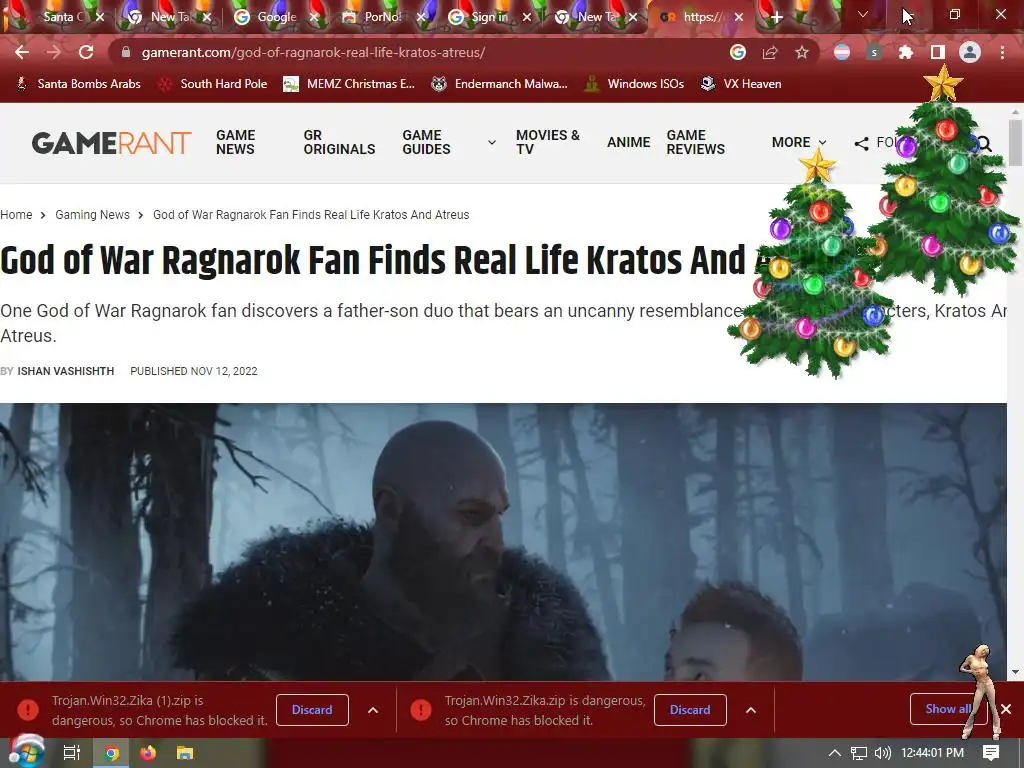The image size is (1024, 768).
Task: Click the extension icon labeled S
Action: (874, 52)
